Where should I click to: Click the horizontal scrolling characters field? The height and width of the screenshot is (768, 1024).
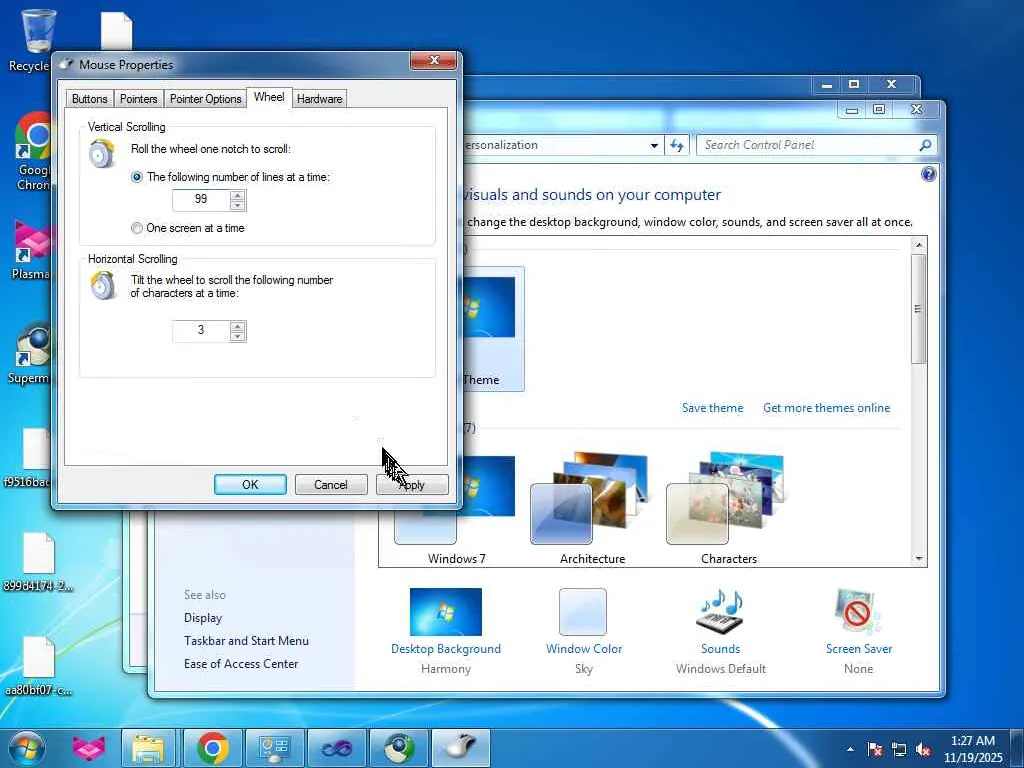[201, 331]
